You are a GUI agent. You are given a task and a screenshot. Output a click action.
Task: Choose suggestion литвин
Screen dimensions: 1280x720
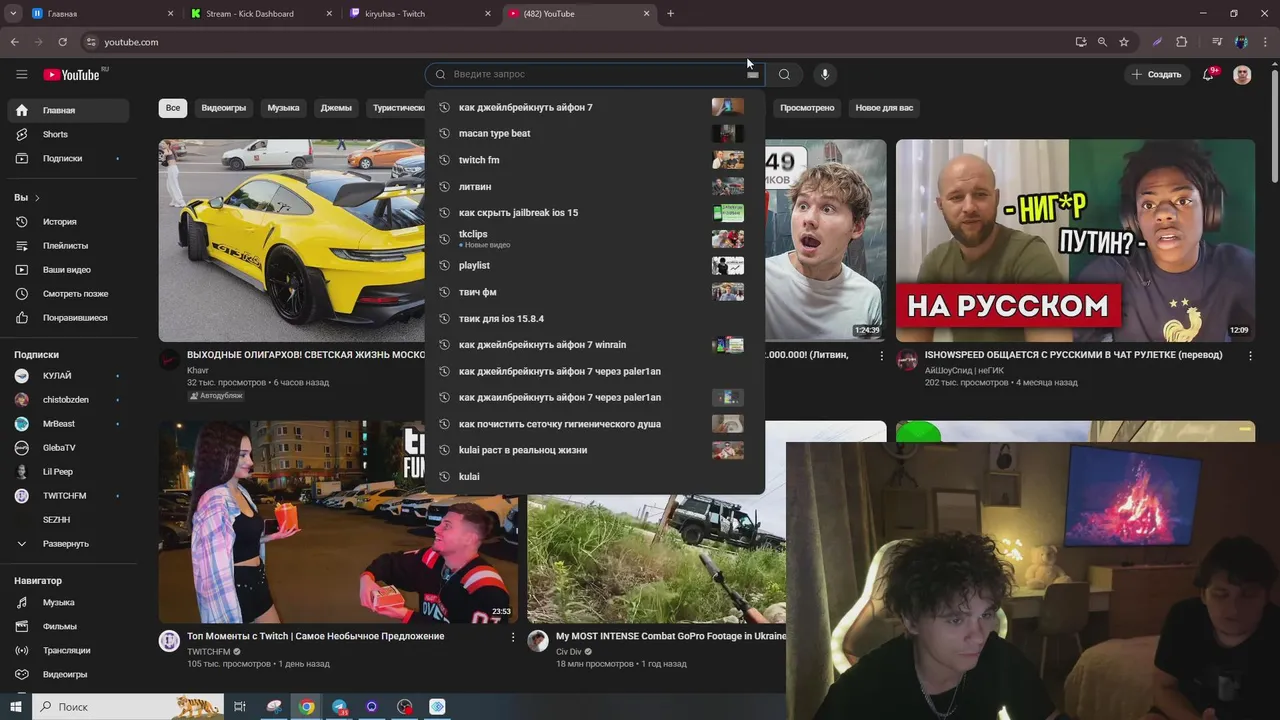click(x=595, y=186)
